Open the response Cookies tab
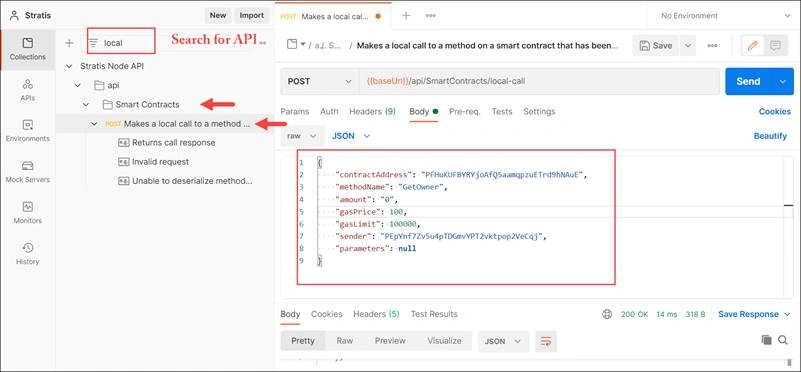The height and width of the screenshot is (372, 801). click(x=326, y=314)
